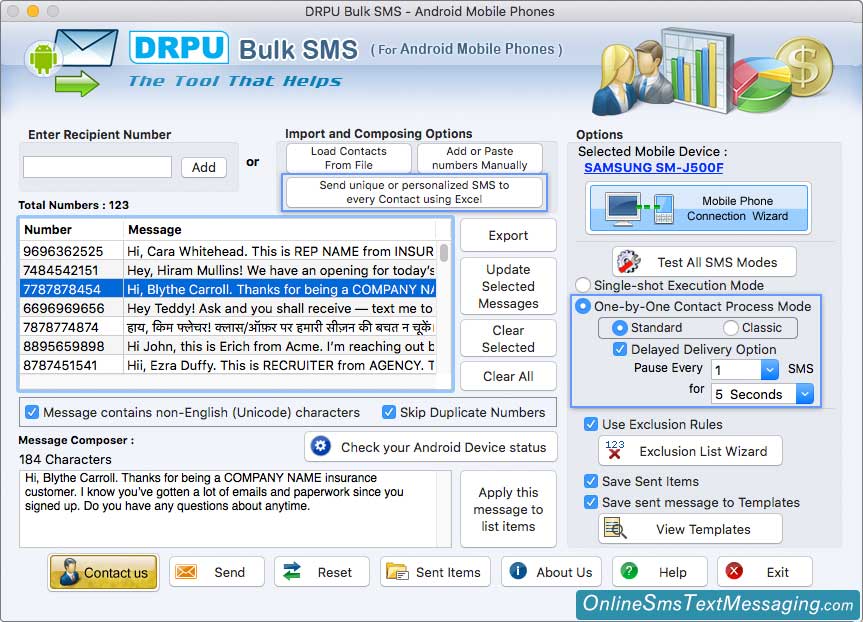The height and width of the screenshot is (622, 863).
Task: Click Update Selected Messages
Action: pos(508,286)
